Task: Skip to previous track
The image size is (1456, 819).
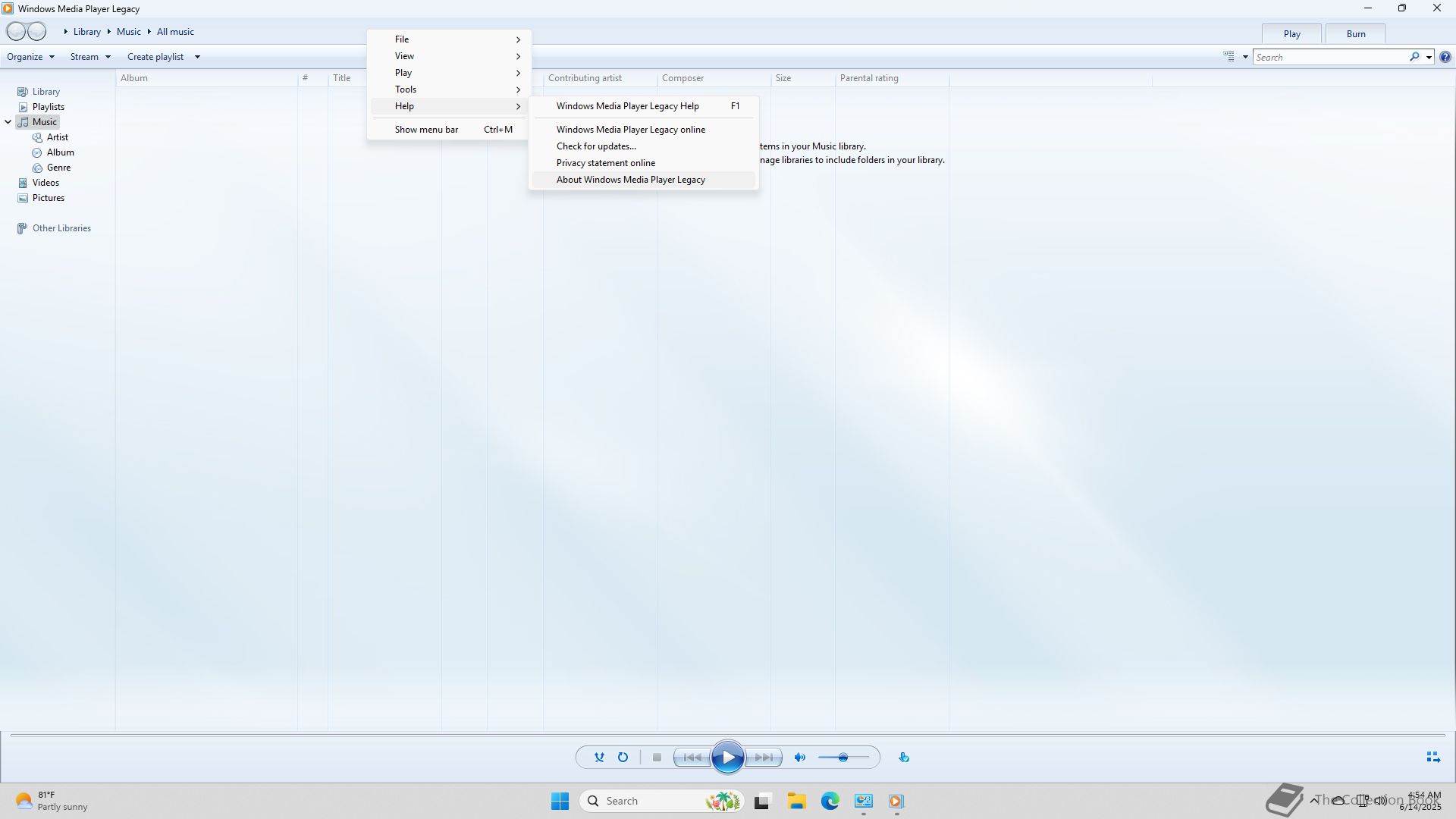Action: 692,757
